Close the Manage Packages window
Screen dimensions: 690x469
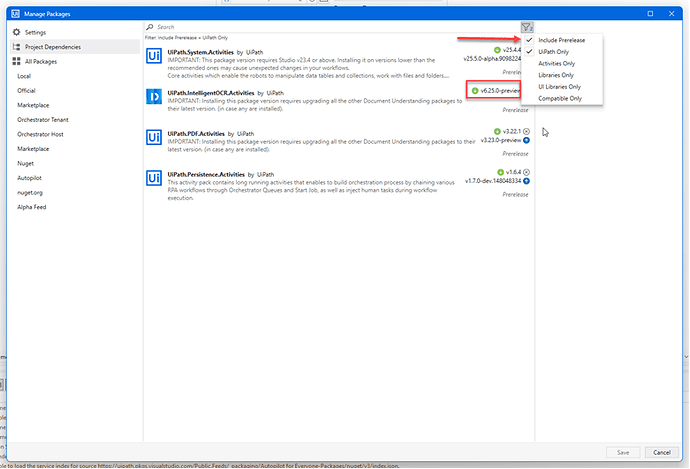pos(671,14)
